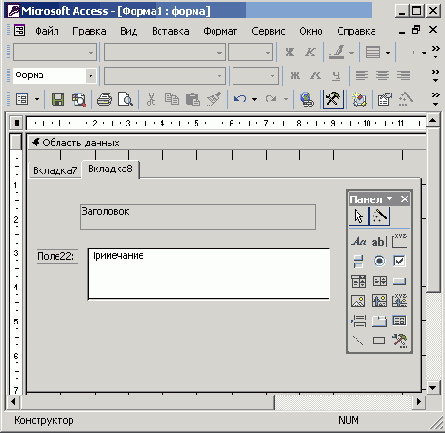Print the form using the printer icon
This screenshot has height=433, width=445.
(x=104, y=99)
